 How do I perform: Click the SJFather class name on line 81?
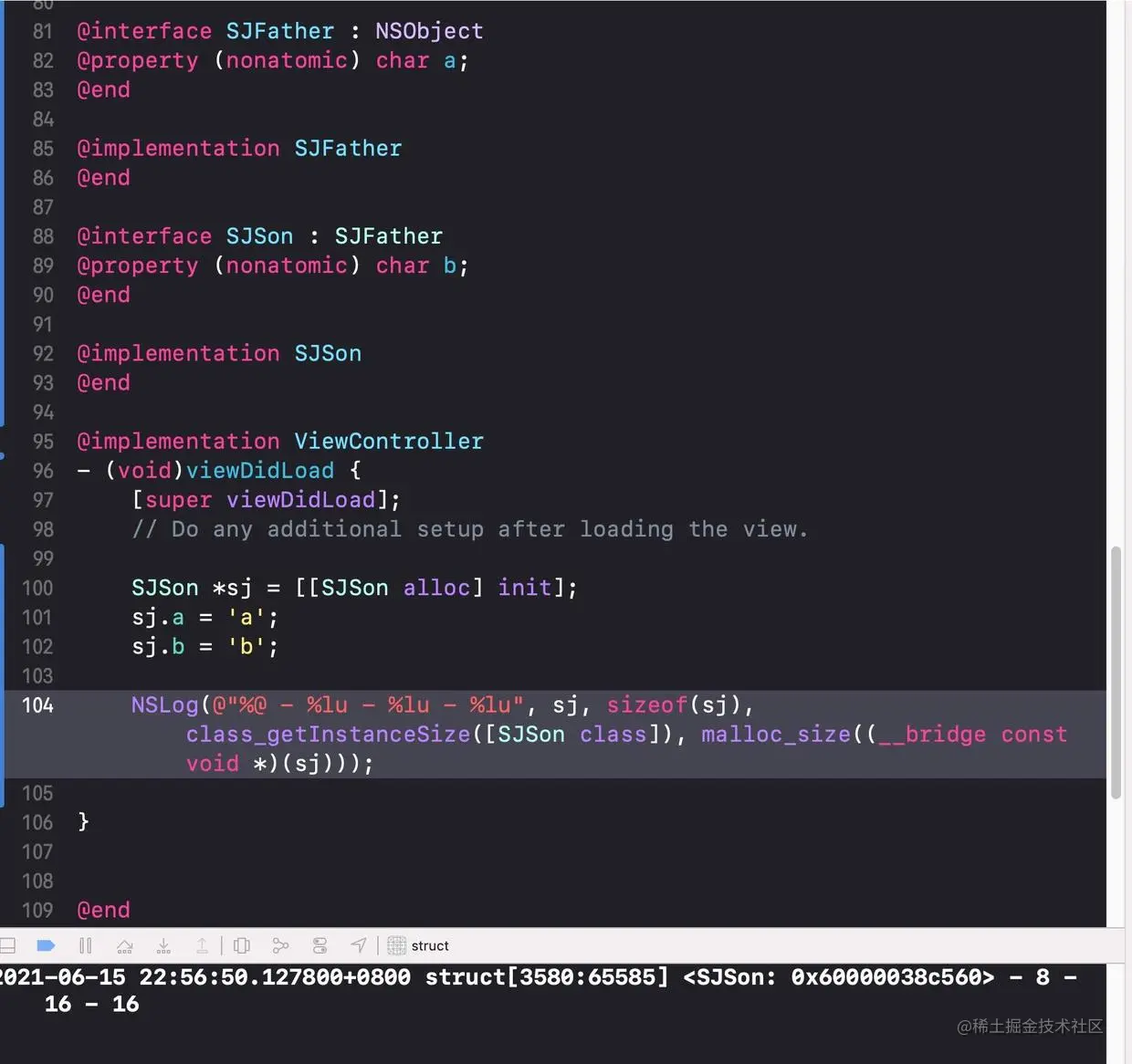pos(280,31)
